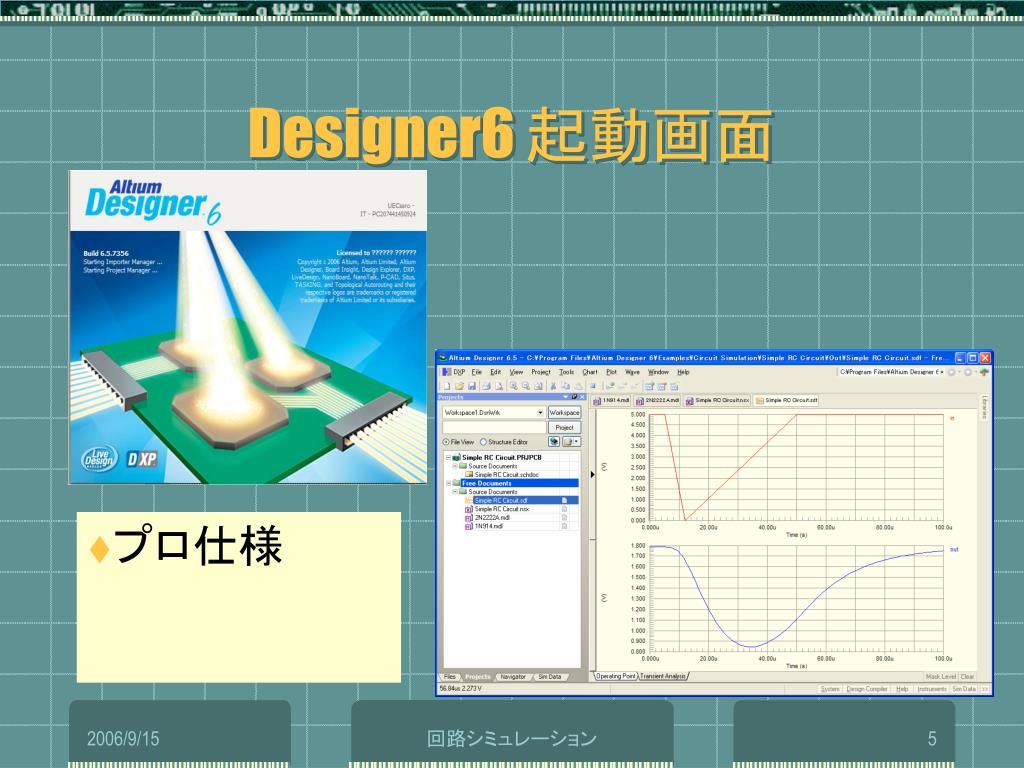Open the Edit menu
The height and width of the screenshot is (768, 1024).
496,372
